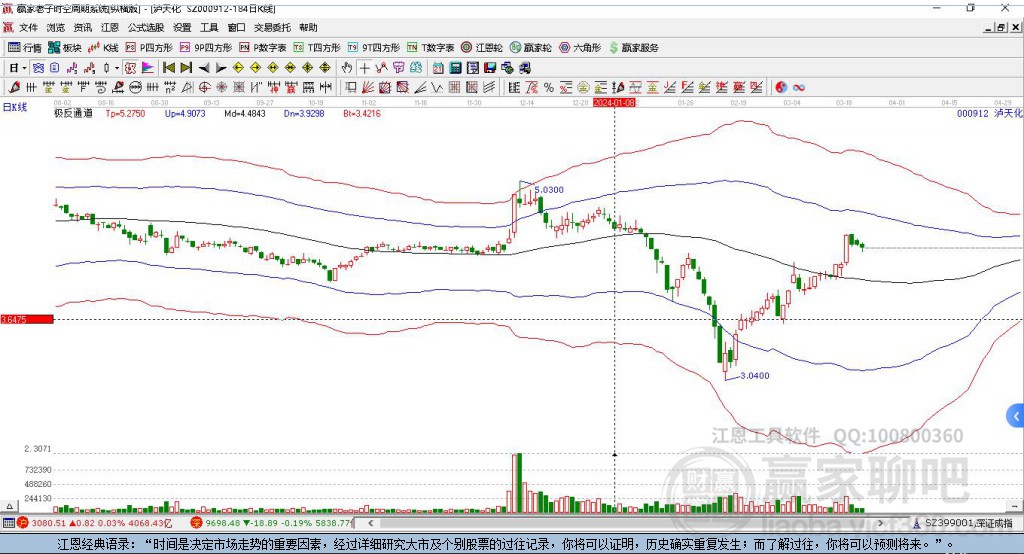
Task: Open the 设置 menu
Action: tap(182, 27)
